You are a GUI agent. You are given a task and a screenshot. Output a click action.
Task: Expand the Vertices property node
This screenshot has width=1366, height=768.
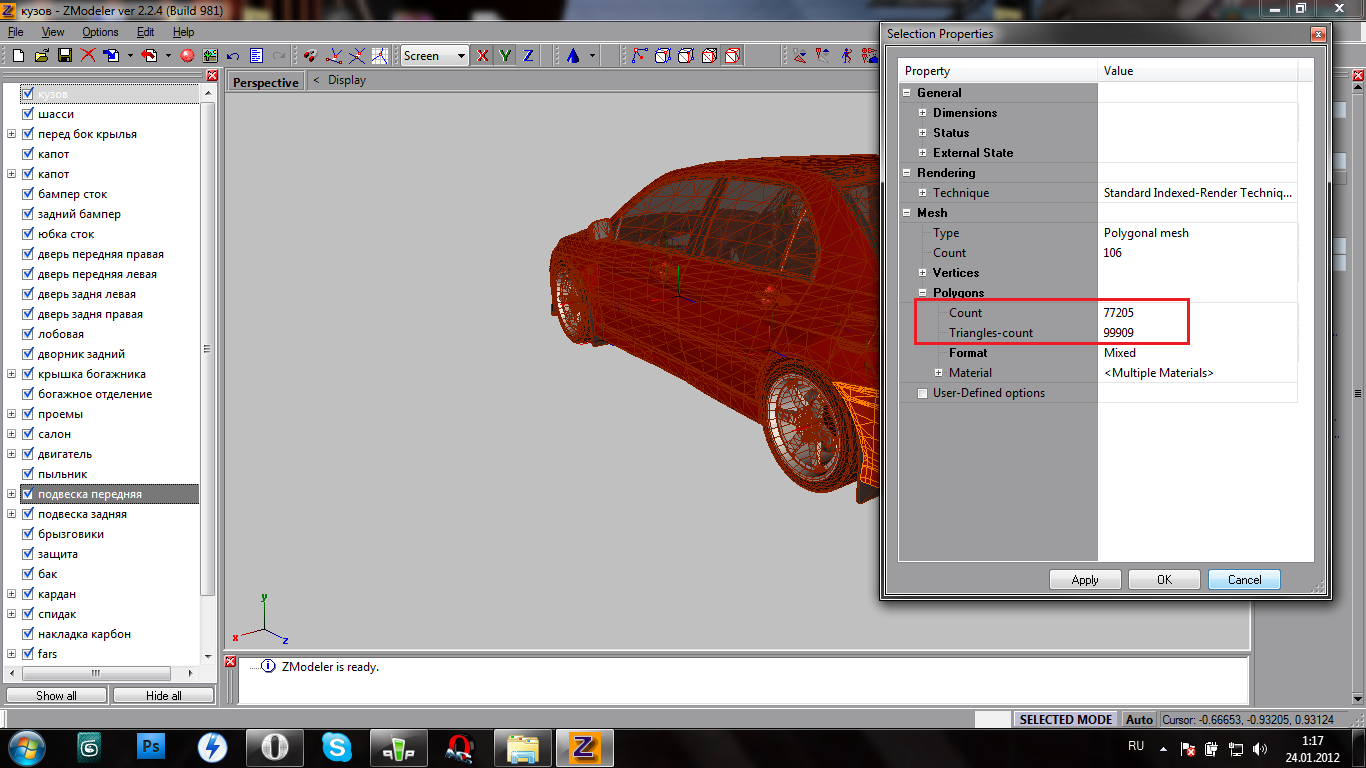pos(922,273)
